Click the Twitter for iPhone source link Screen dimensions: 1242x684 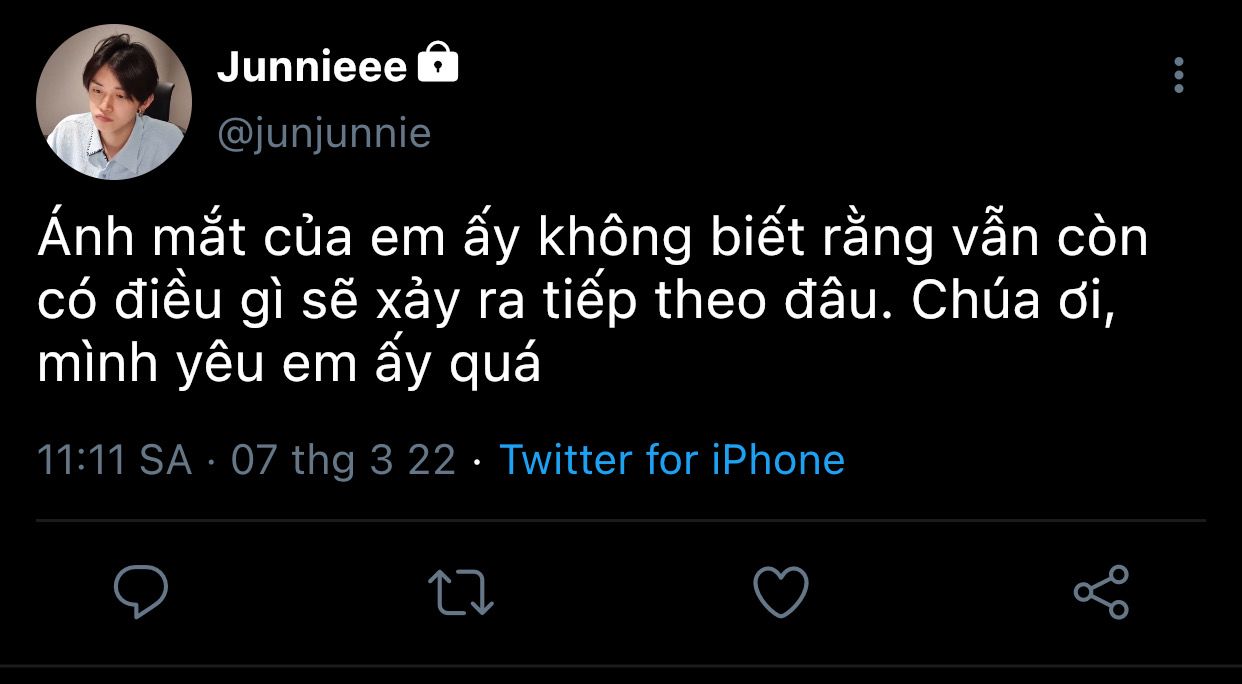pyautogui.click(x=672, y=460)
